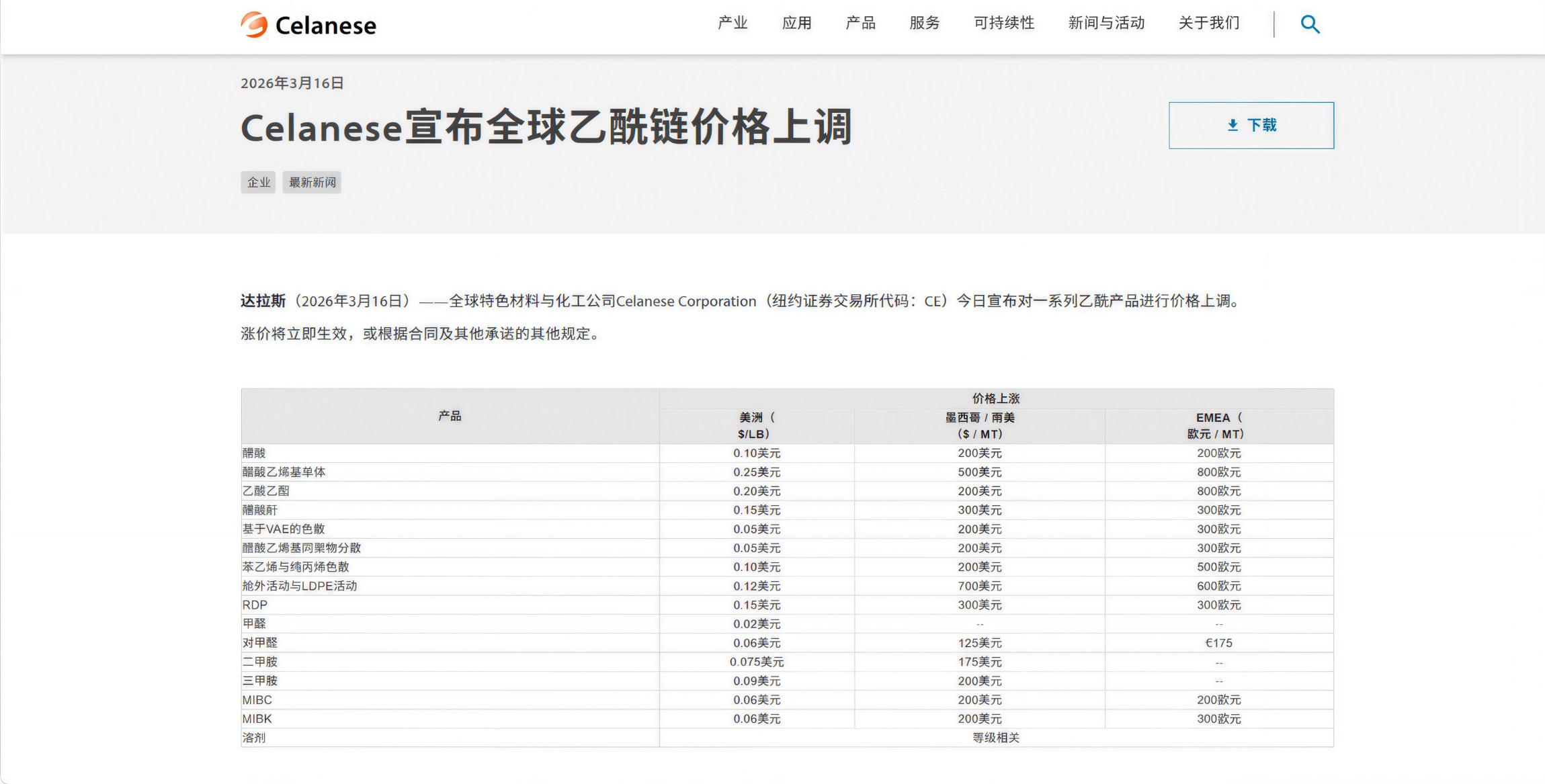Select the 产品 menu item
The image size is (1545, 784).
tap(860, 23)
